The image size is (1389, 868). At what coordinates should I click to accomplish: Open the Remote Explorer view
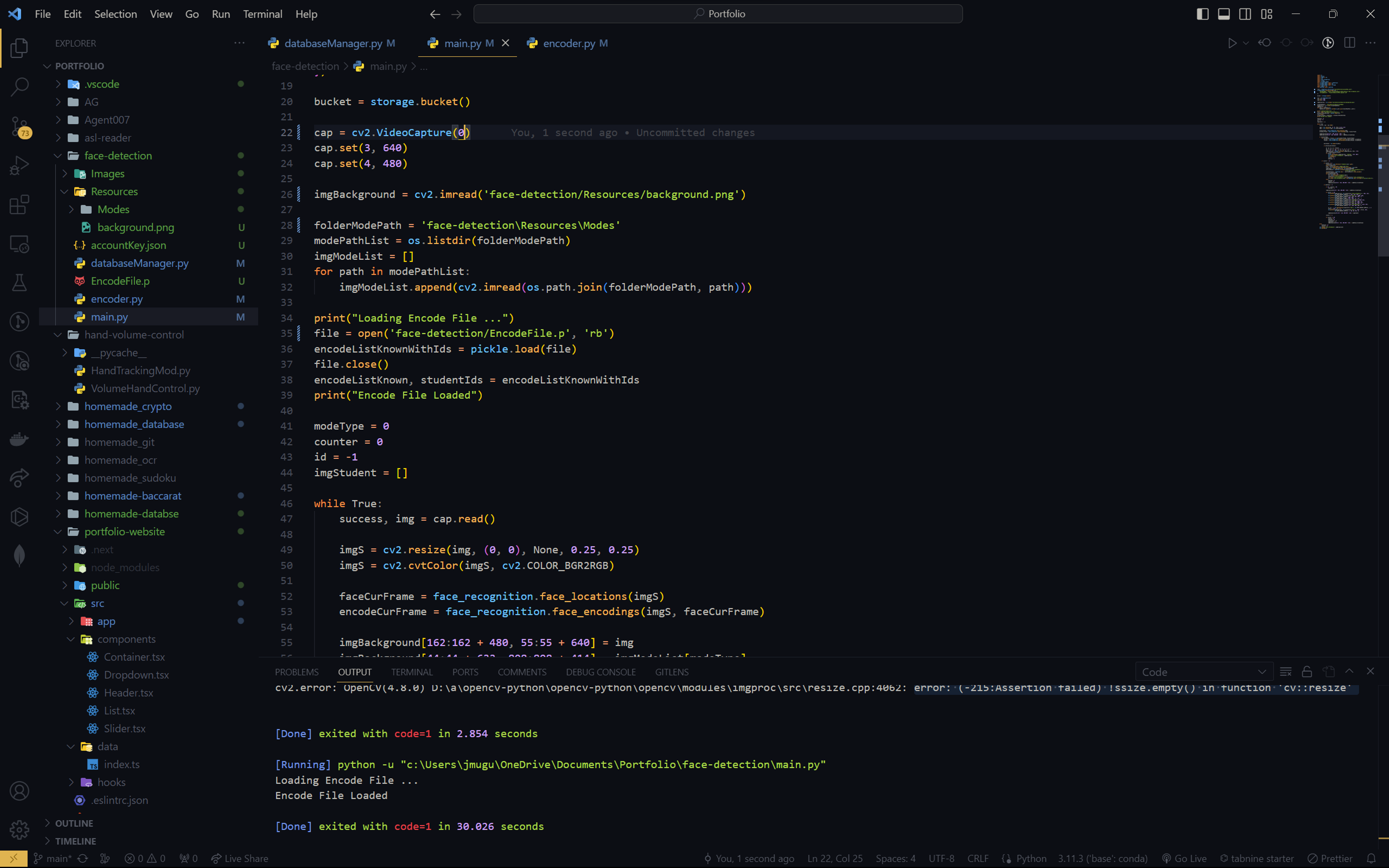20,244
